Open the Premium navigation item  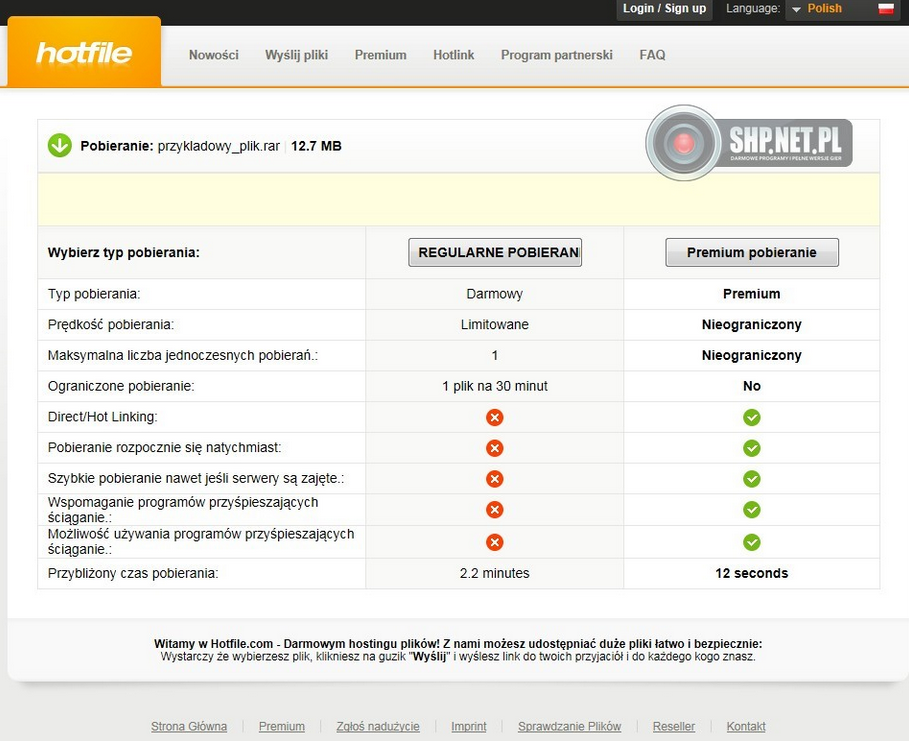point(380,55)
